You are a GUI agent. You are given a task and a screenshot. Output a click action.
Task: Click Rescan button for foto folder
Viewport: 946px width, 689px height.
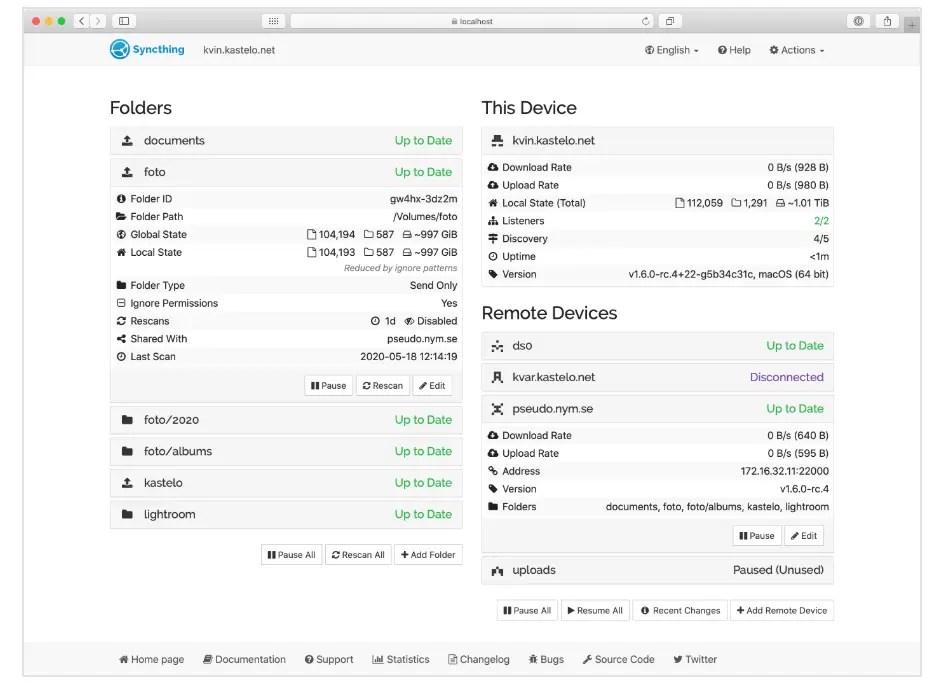(x=383, y=386)
